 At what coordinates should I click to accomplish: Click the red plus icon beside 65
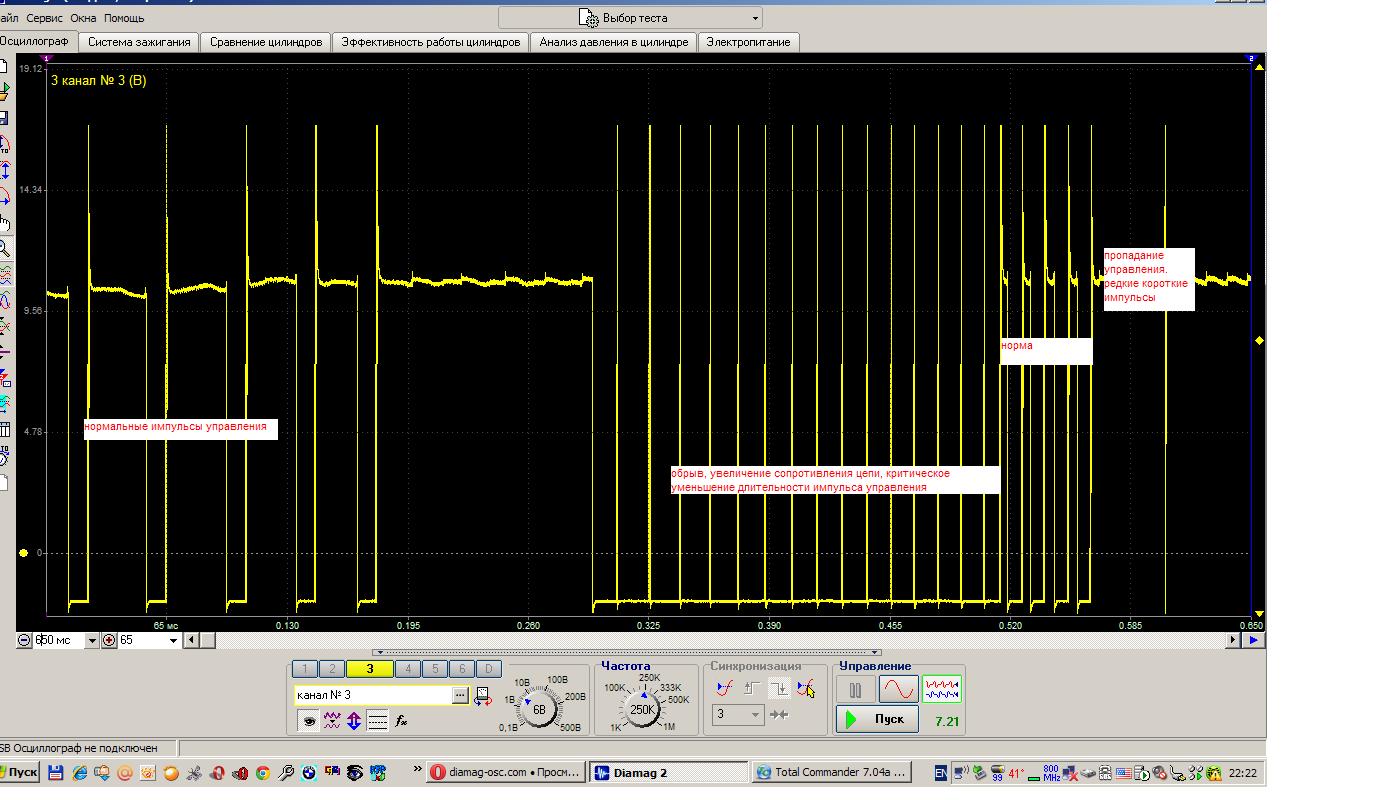coord(109,640)
